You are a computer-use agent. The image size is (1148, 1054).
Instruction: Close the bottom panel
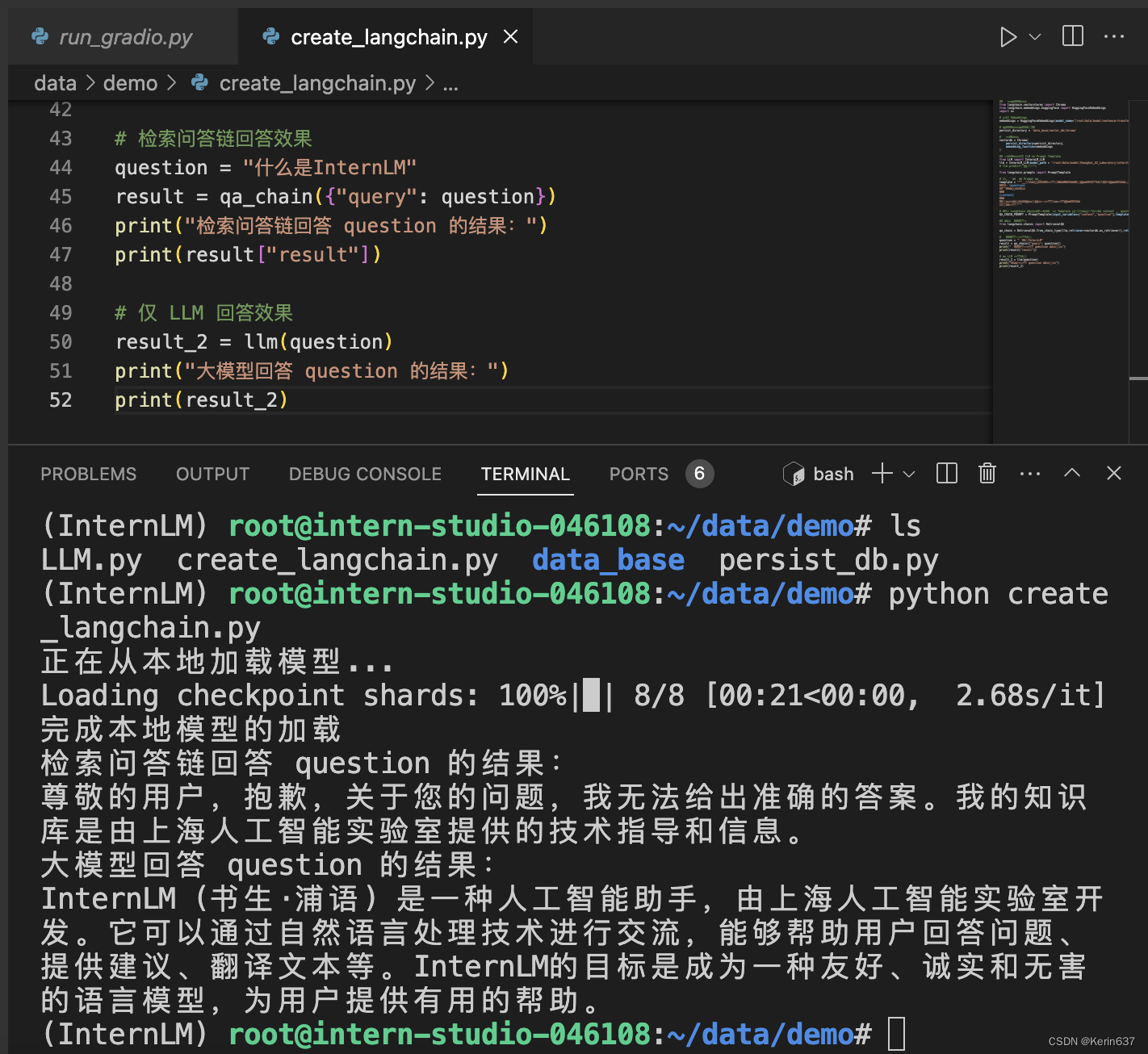pyautogui.click(x=1114, y=473)
